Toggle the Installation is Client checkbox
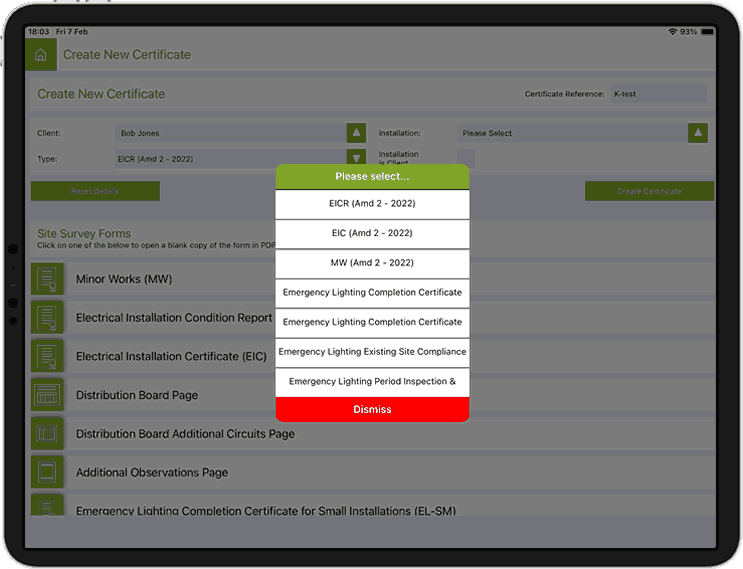 pos(466,158)
